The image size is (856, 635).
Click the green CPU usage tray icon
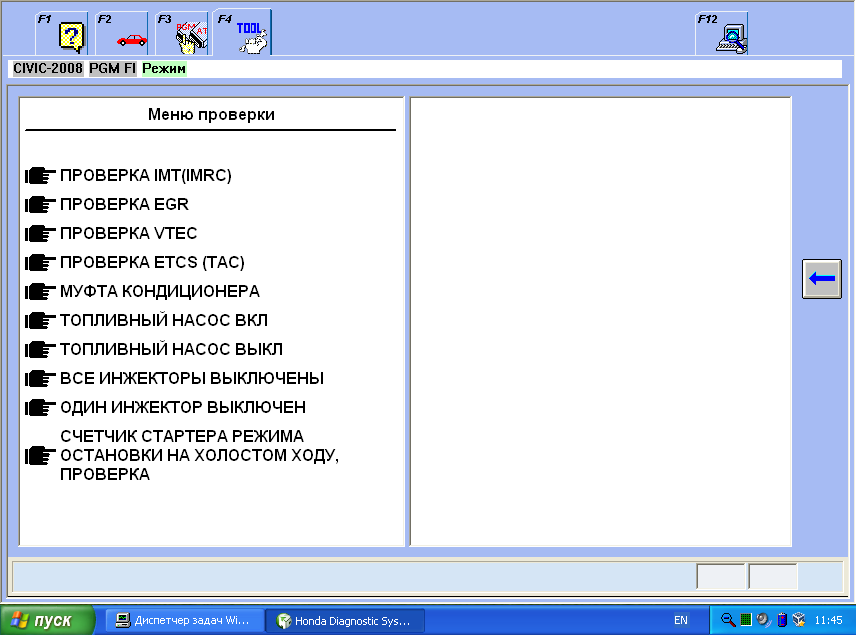pyautogui.click(x=746, y=620)
